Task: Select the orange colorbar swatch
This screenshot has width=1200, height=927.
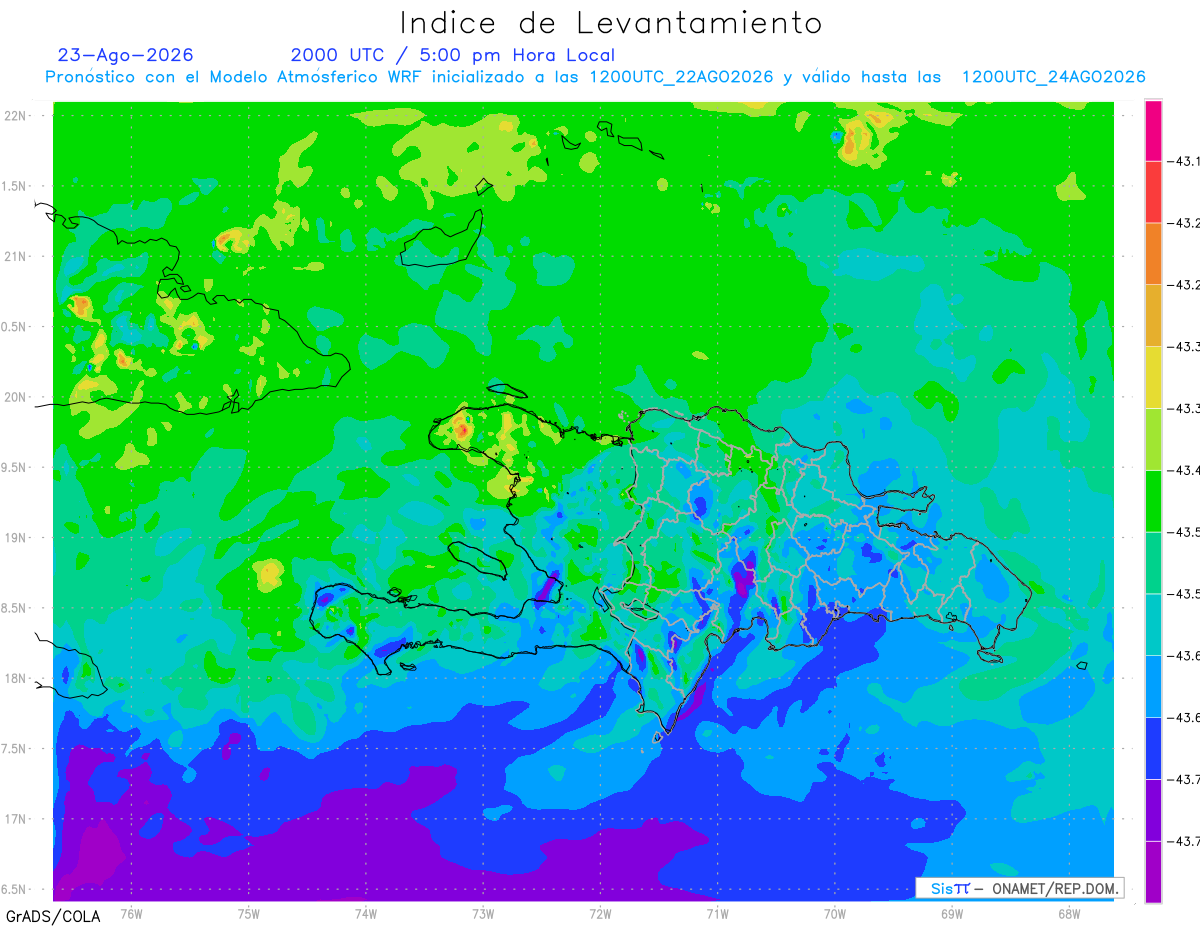Action: (x=1153, y=253)
